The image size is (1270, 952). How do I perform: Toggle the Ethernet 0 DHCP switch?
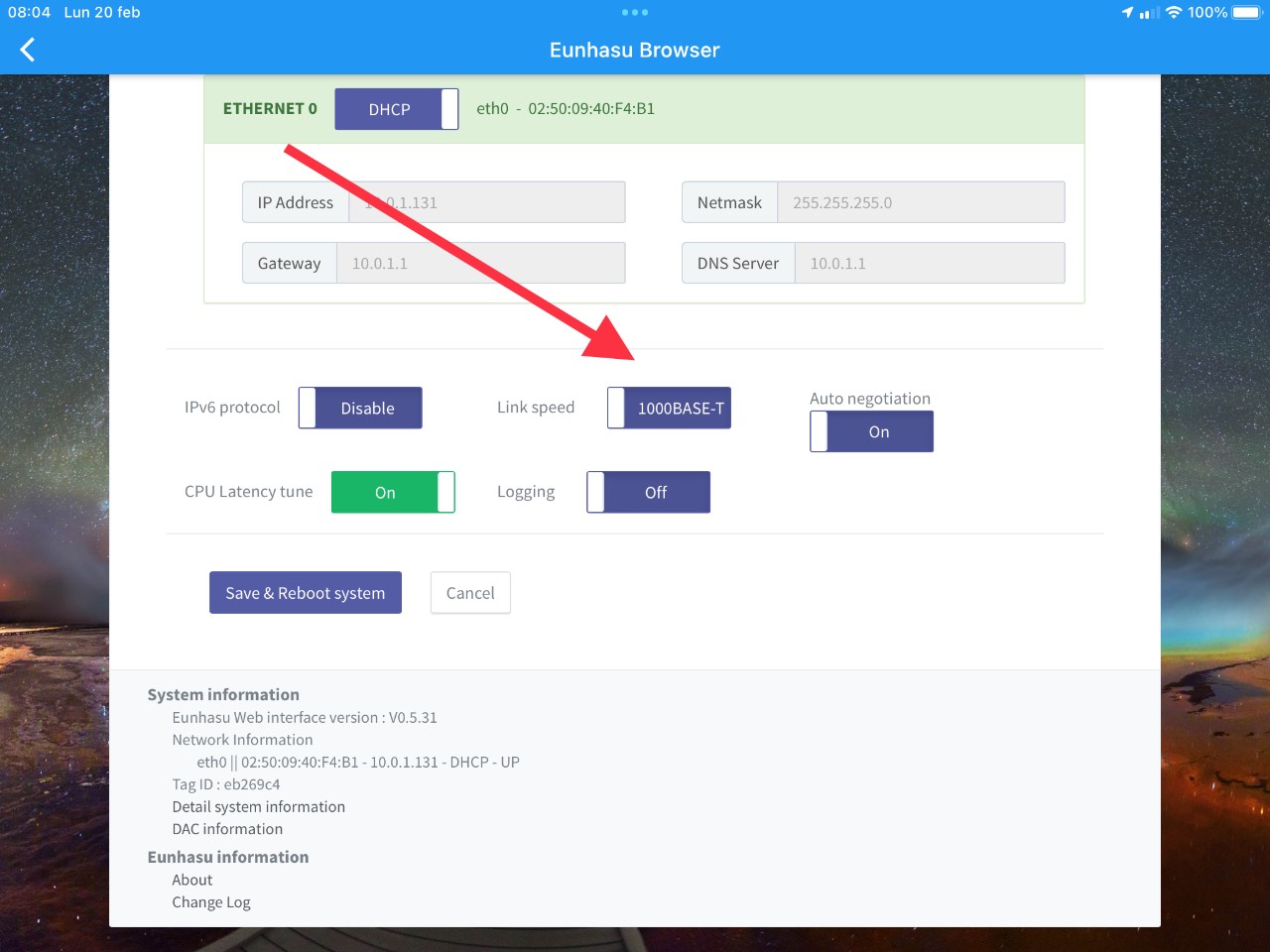coord(397,109)
